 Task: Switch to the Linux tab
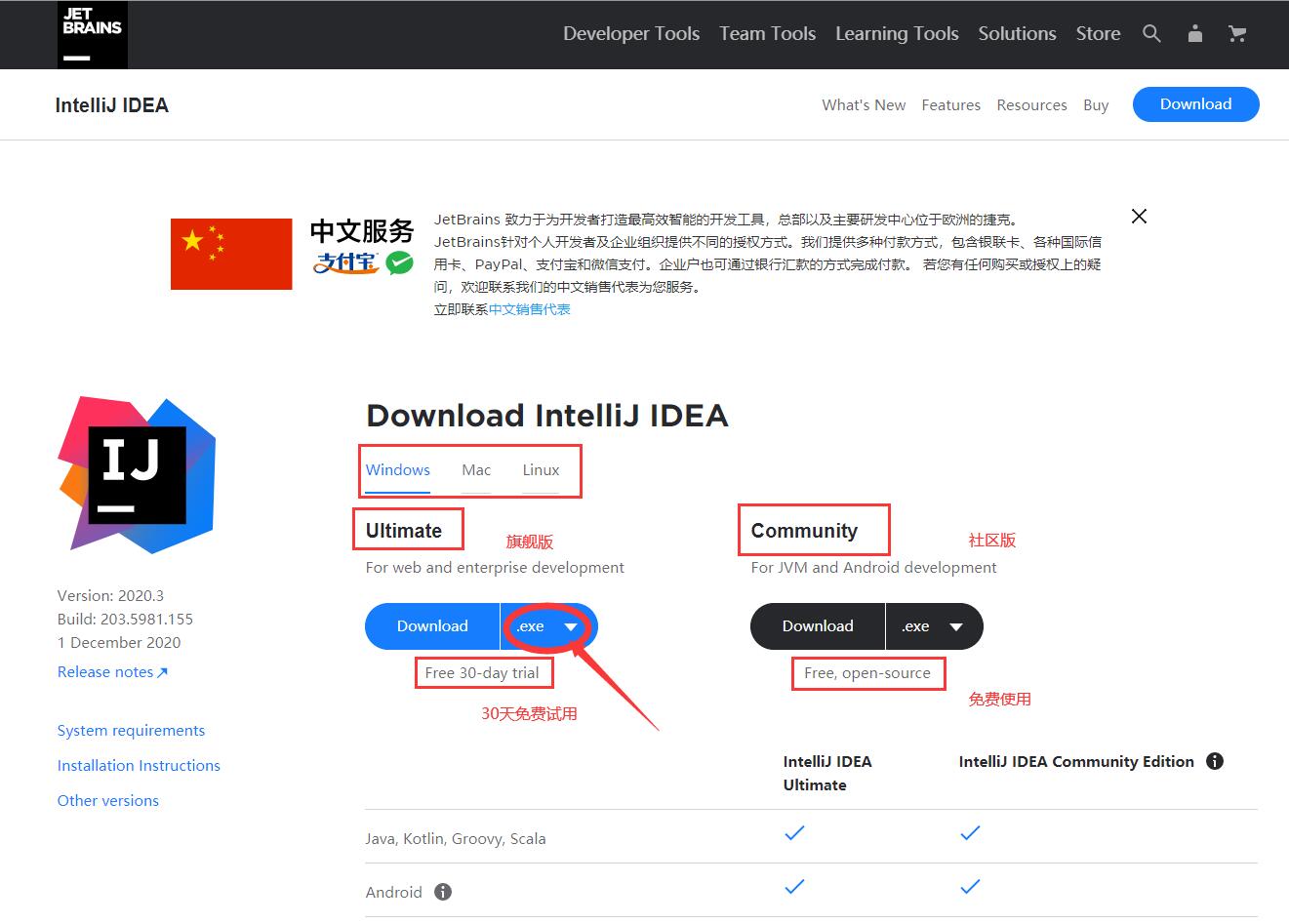tap(541, 470)
